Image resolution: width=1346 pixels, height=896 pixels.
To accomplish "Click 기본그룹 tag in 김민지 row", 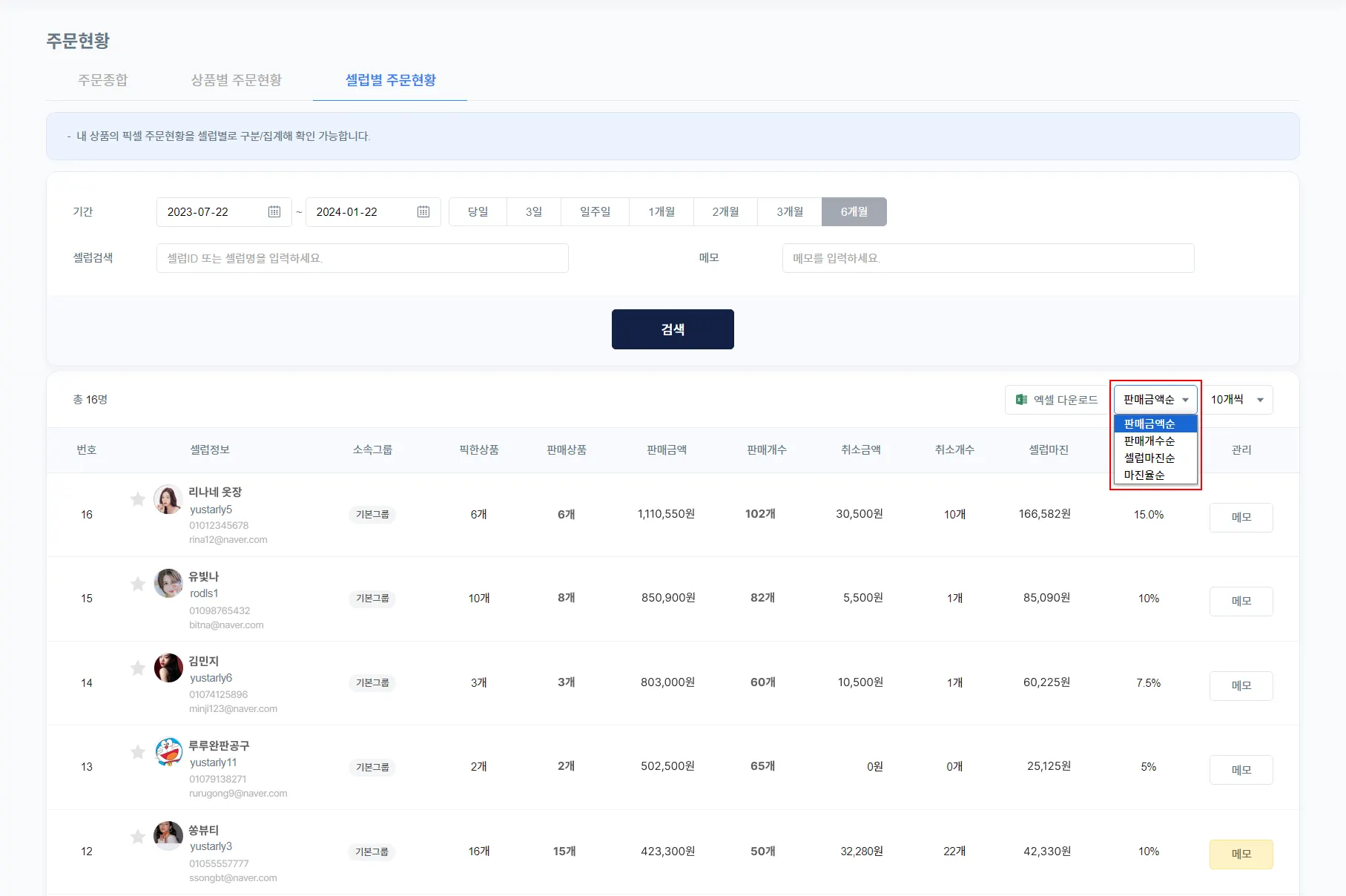I will [372, 683].
